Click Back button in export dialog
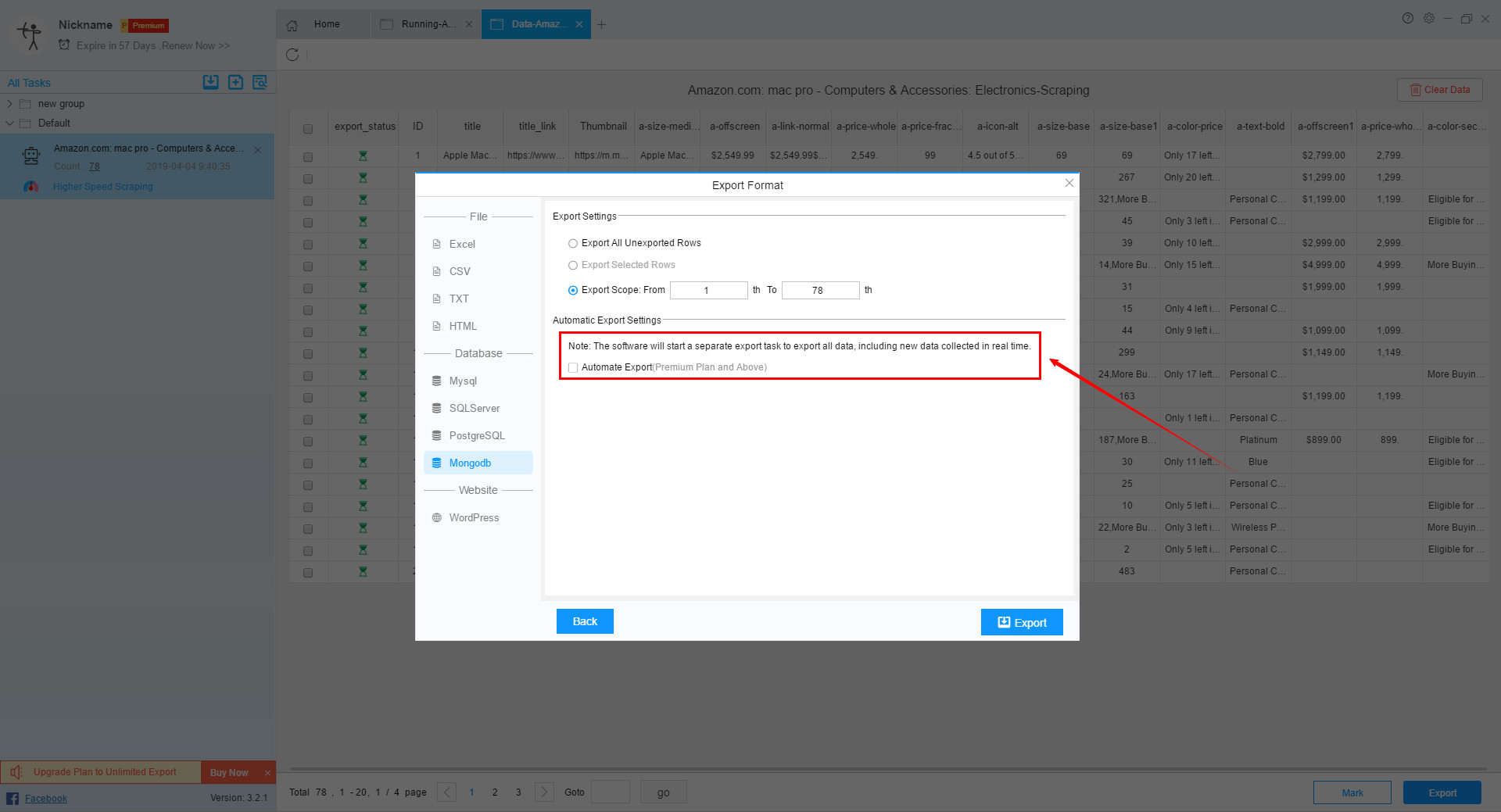The width and height of the screenshot is (1501, 812). click(585, 621)
